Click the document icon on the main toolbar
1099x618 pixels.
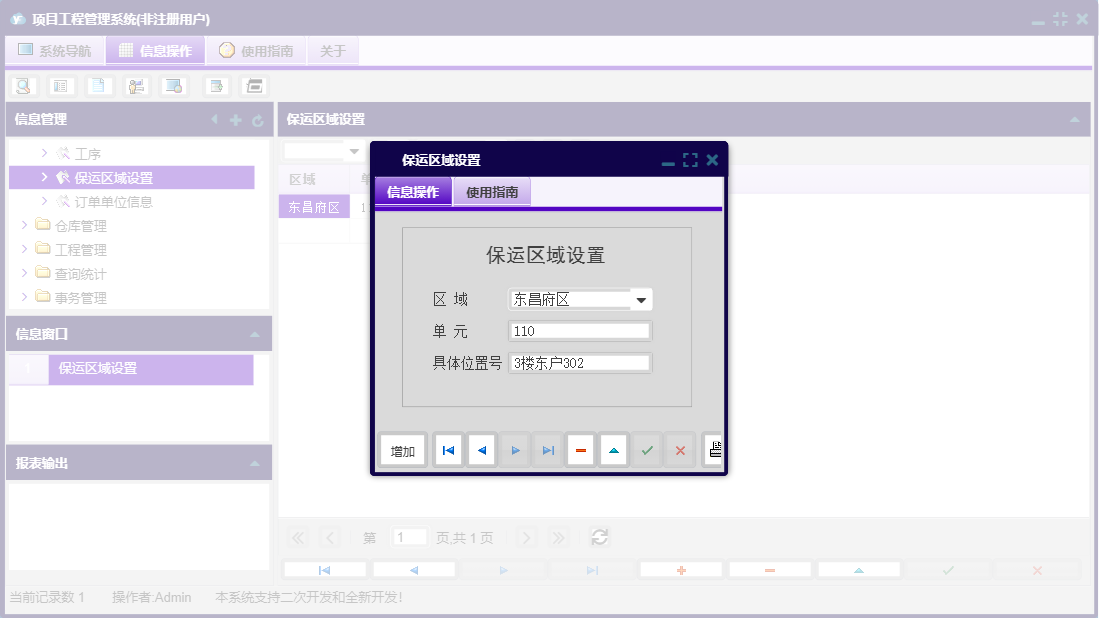(98, 86)
